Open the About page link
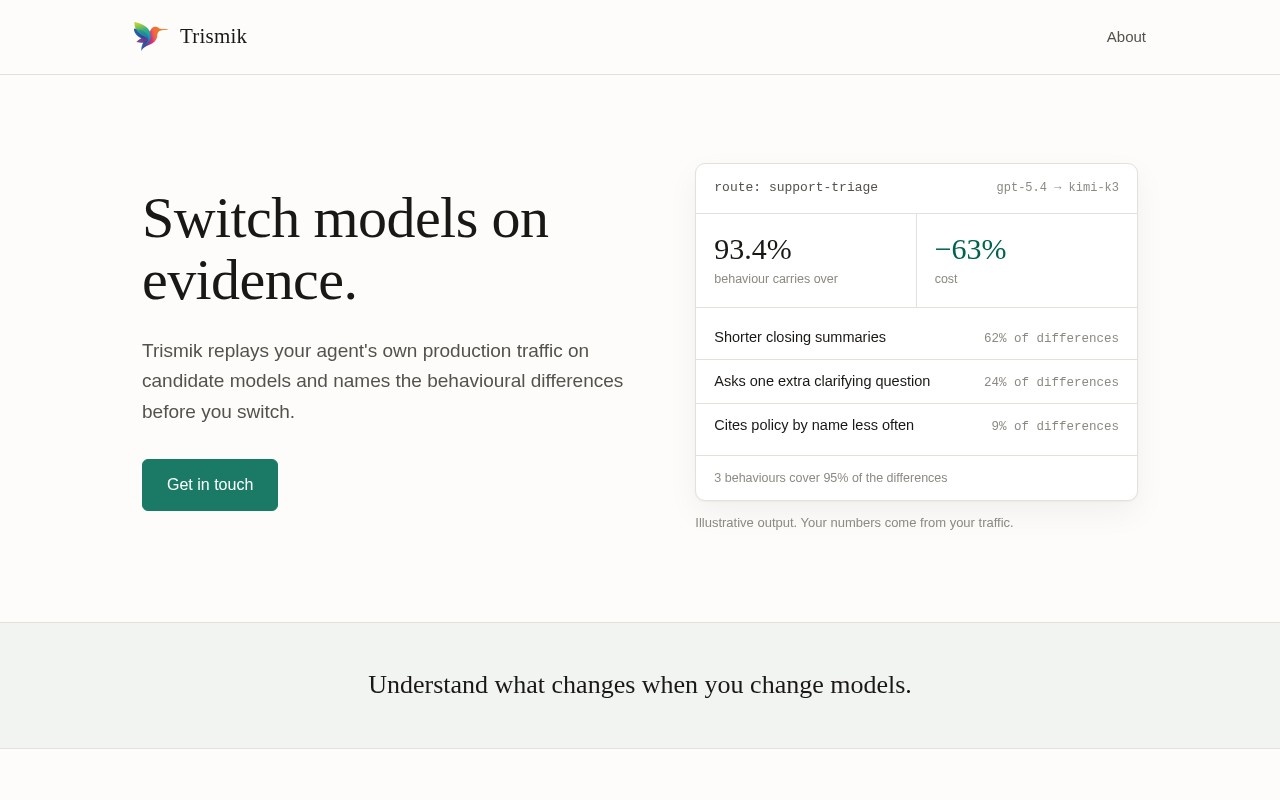Screen dimensions: 1280x800 click(x=1126, y=37)
